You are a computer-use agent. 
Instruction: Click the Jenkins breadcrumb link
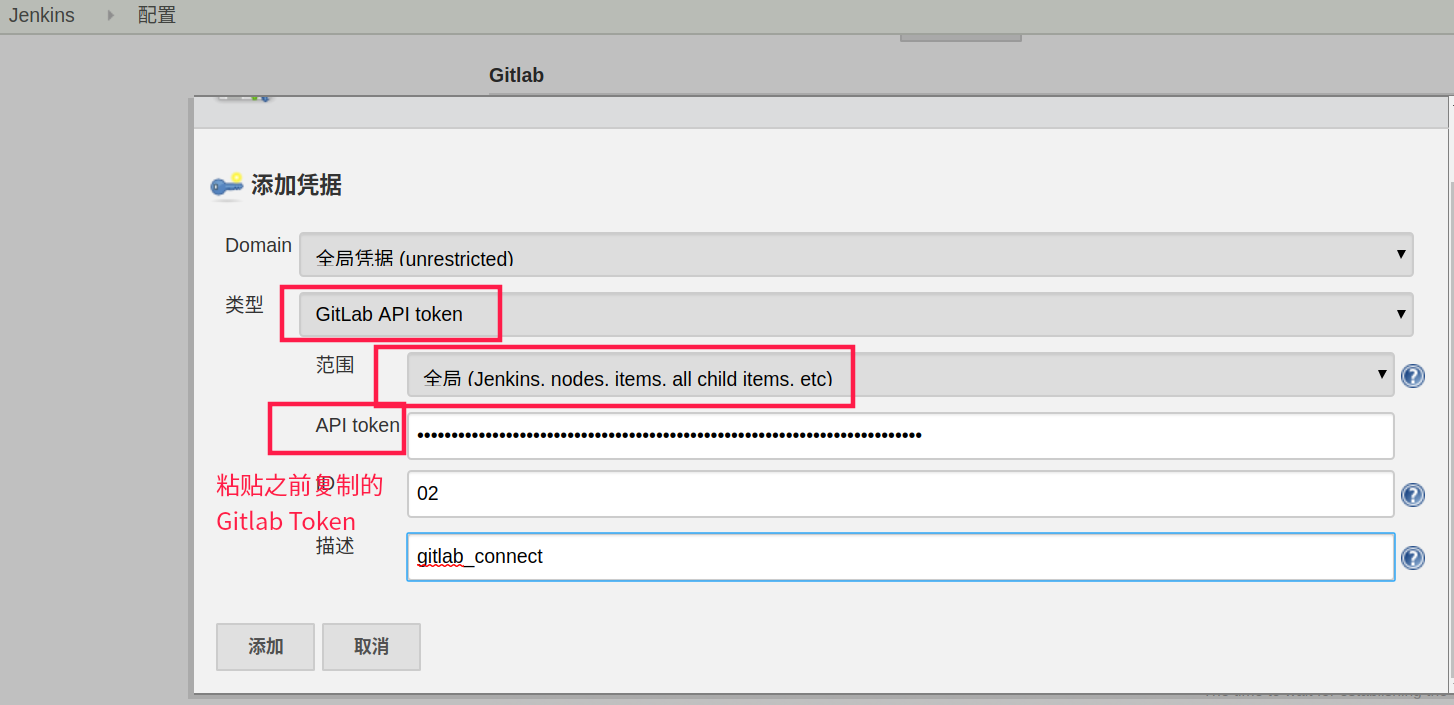pos(42,16)
